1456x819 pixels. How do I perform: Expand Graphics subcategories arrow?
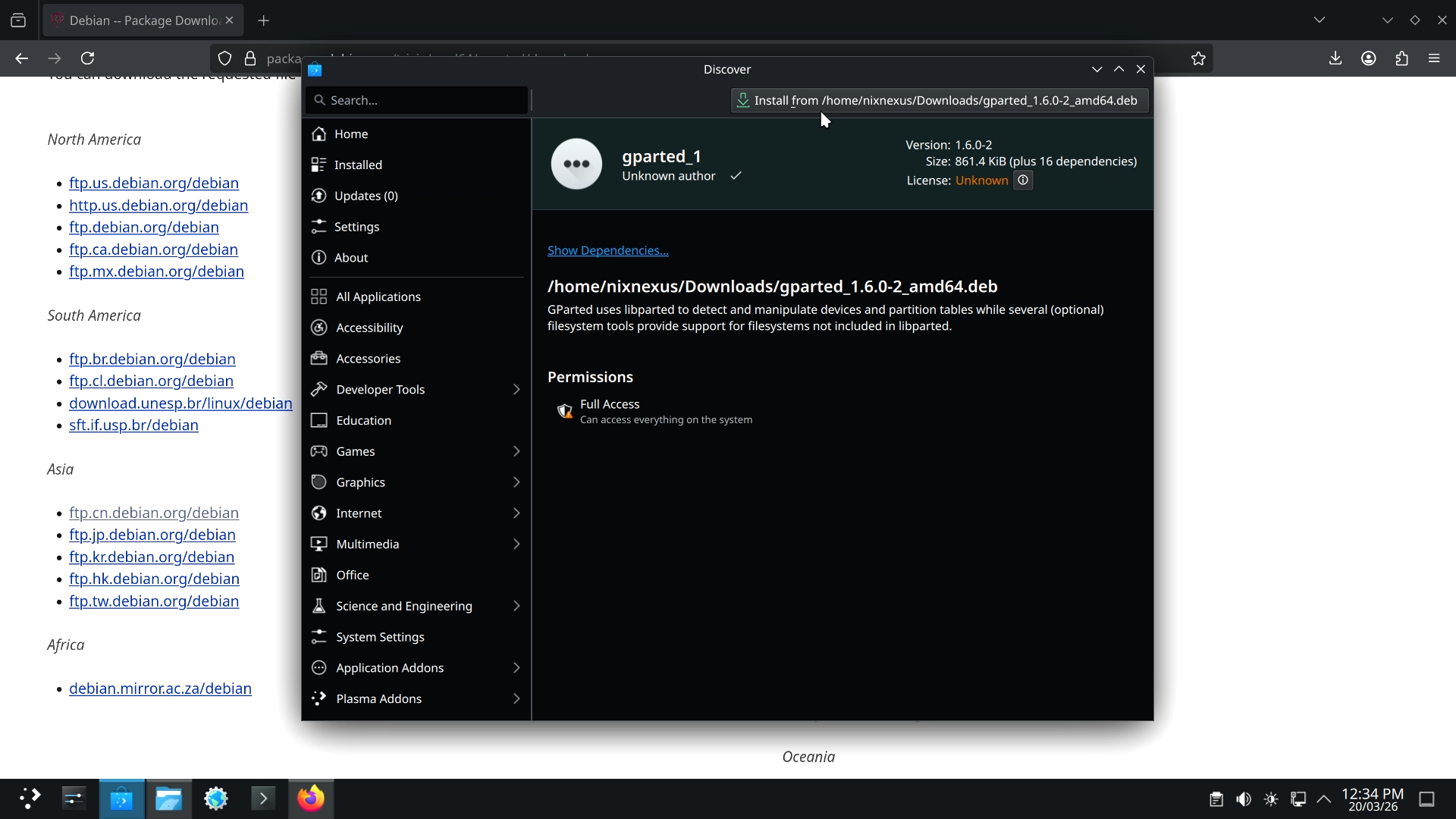coord(516,482)
